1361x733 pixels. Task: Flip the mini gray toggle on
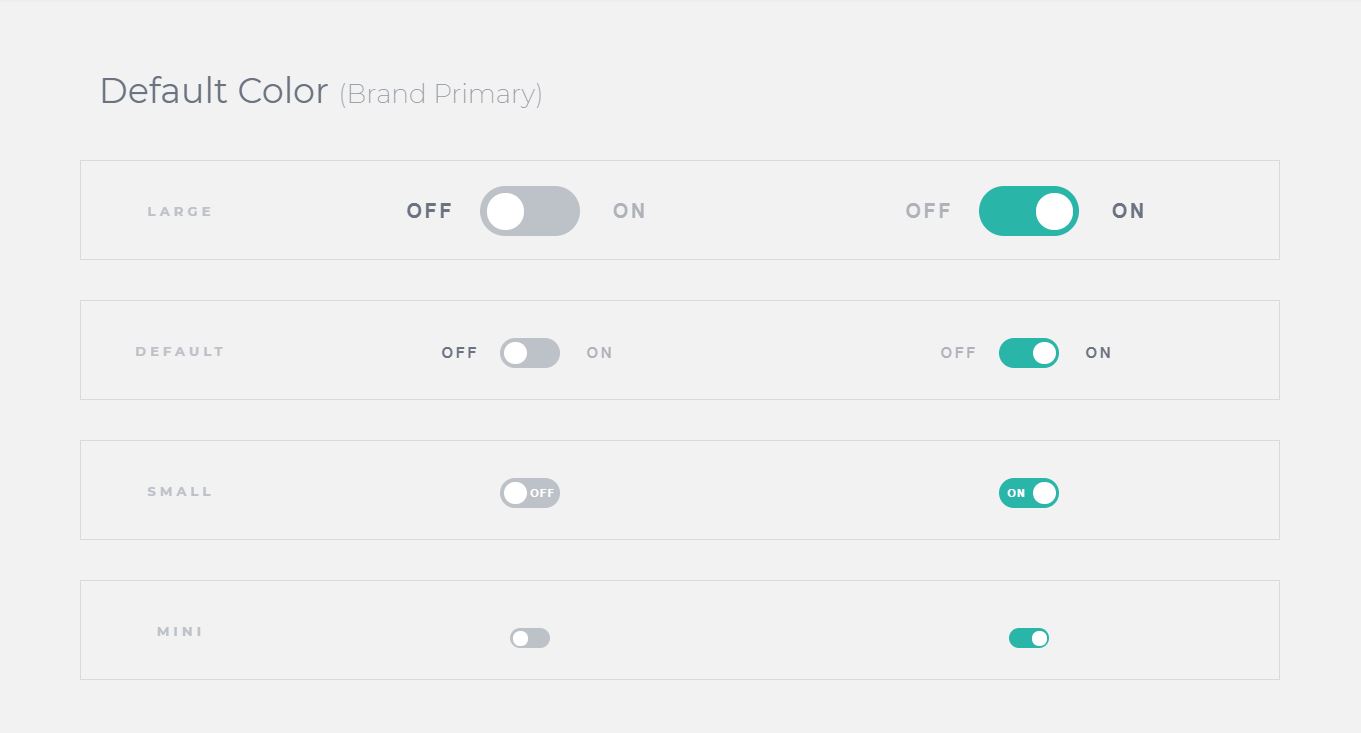[x=530, y=638]
